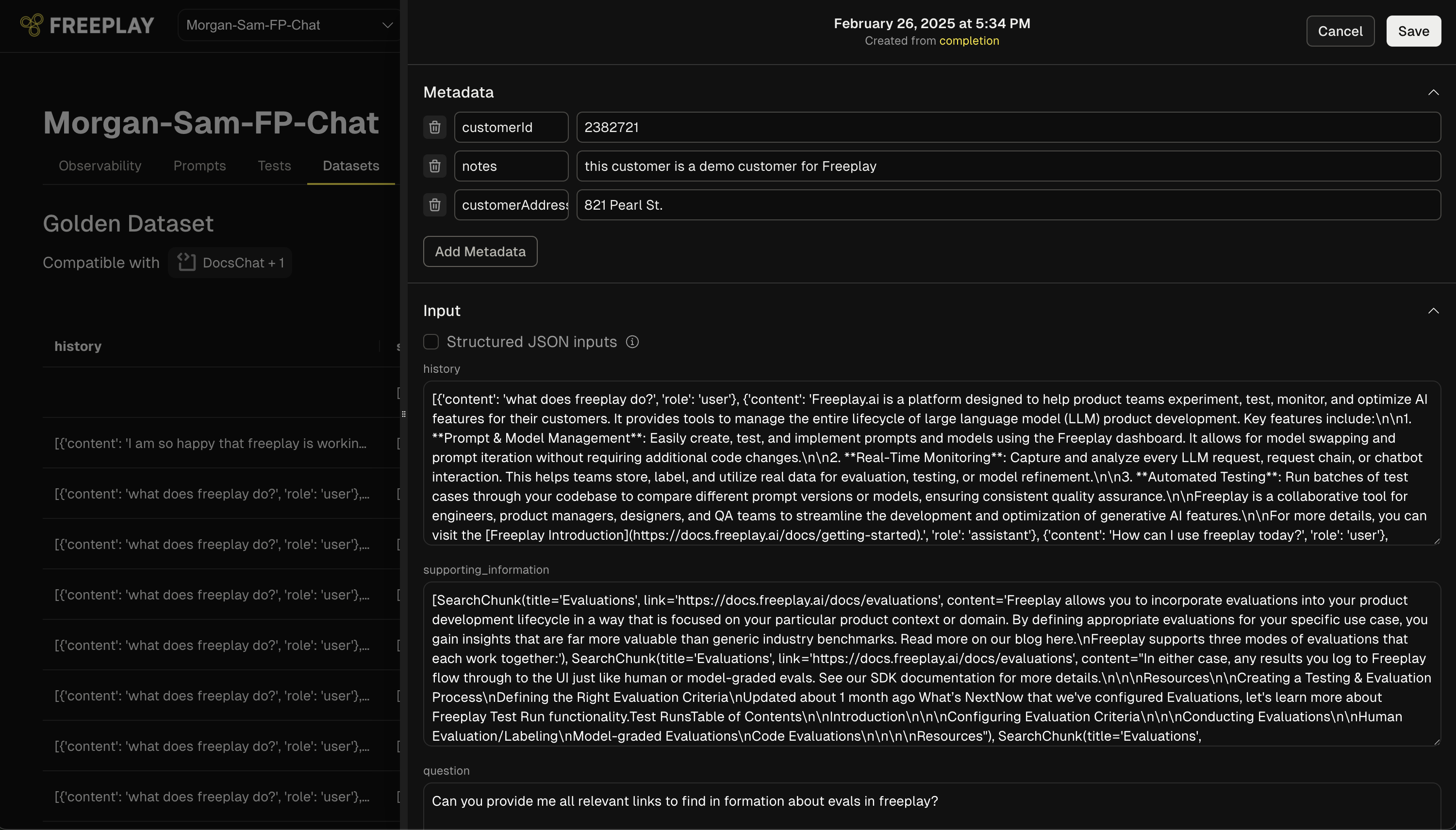Click panel drag handle on divider
The image size is (1456, 830).
403,415
